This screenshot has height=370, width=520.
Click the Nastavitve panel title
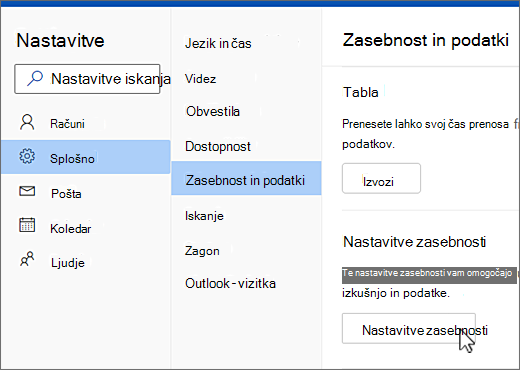pyautogui.click(x=60, y=41)
